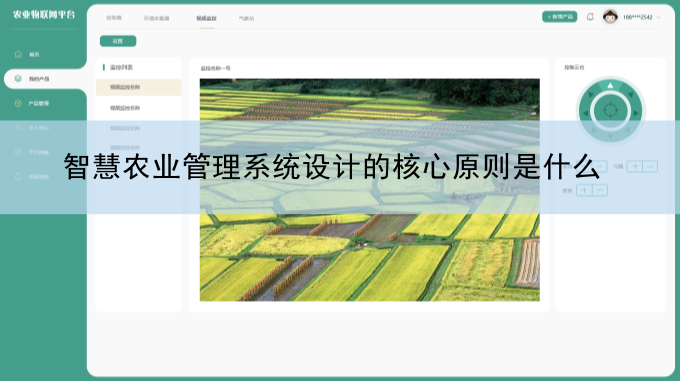Switch to the 视频监控 tab

tap(206, 18)
